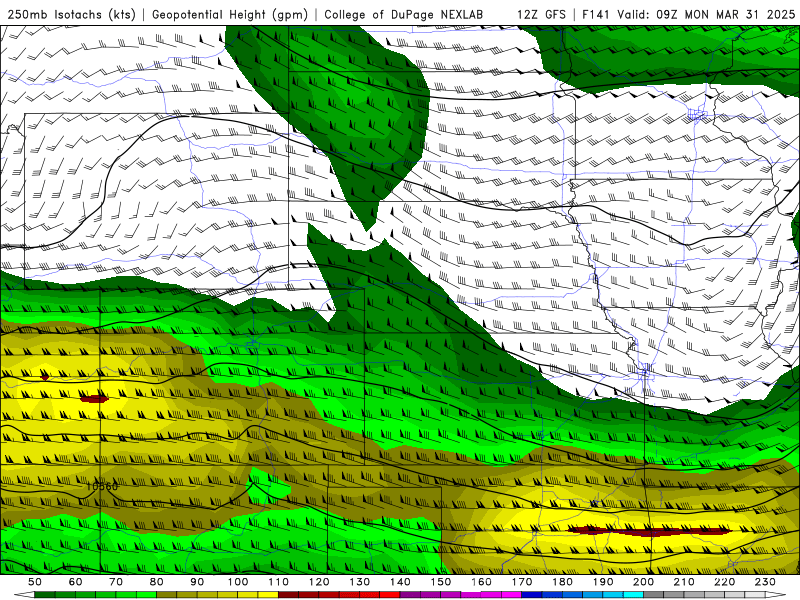Click the '12Z GFS' model run label
Screen dimensions: 800x600
tap(541, 15)
